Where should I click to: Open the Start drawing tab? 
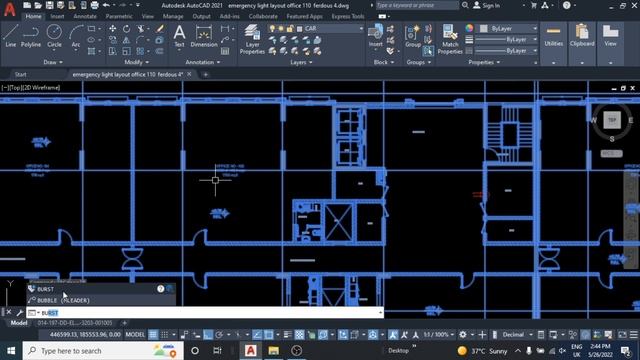click(20, 74)
